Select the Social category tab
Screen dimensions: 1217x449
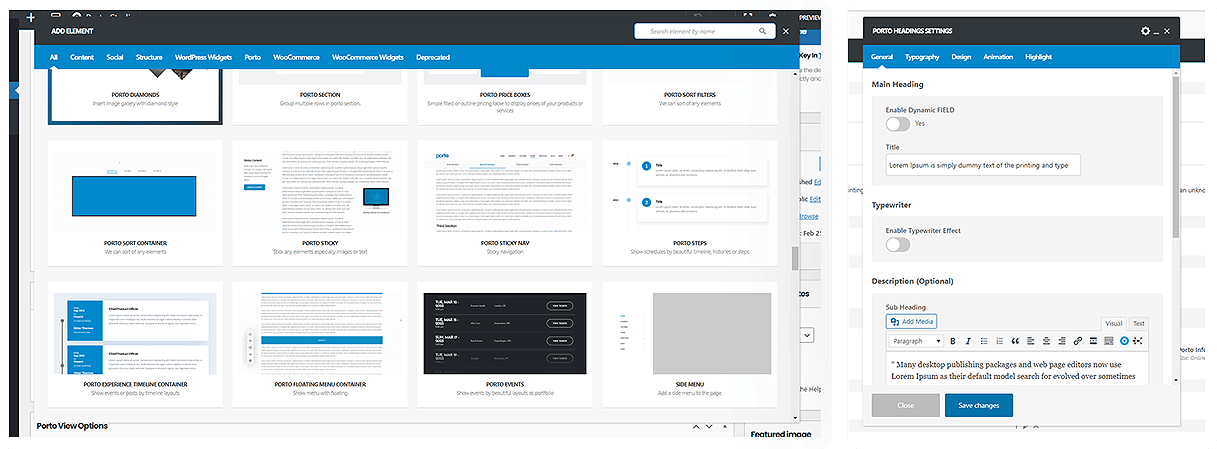click(115, 58)
